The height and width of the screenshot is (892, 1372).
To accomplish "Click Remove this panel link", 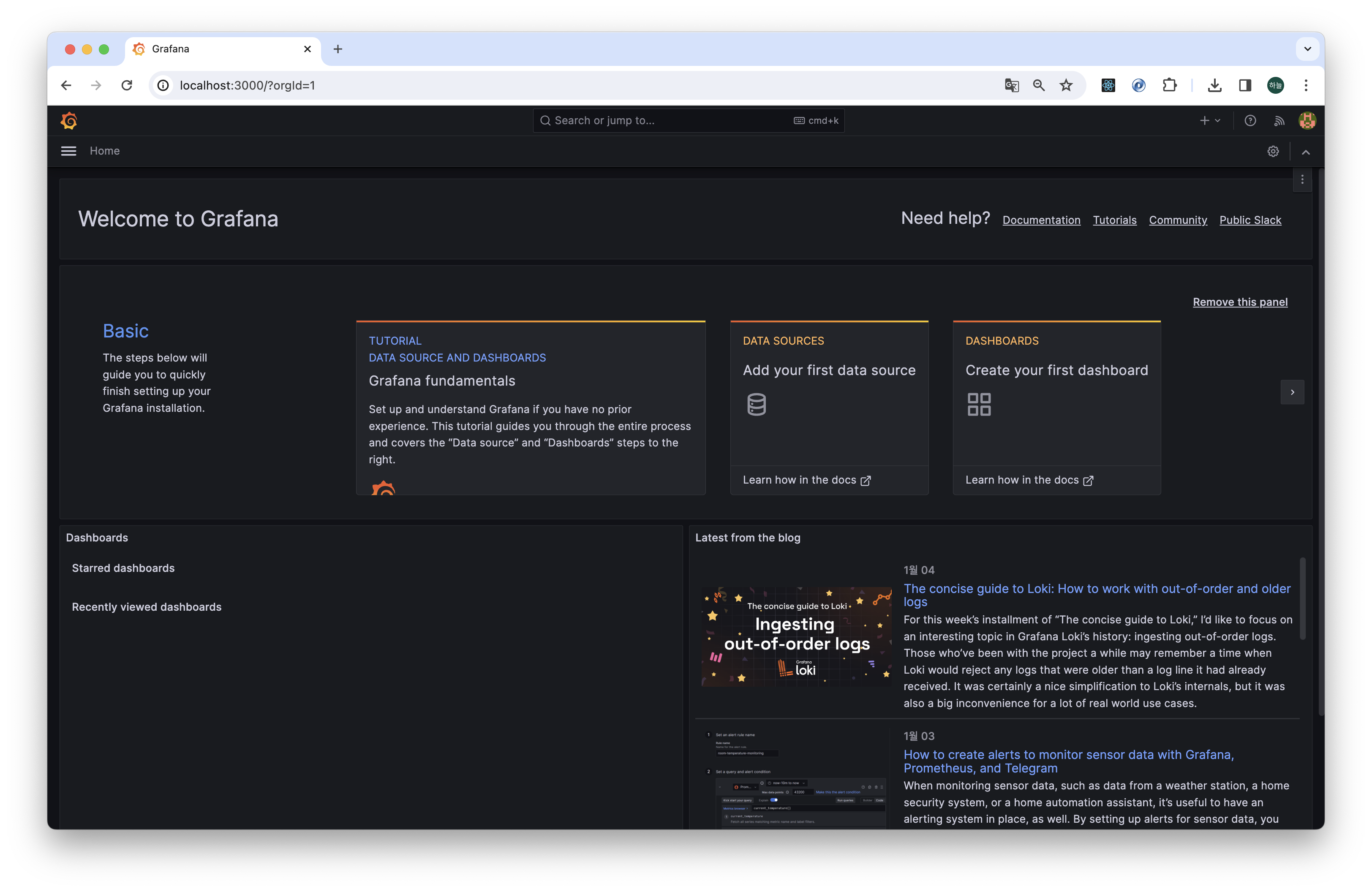I will tap(1239, 302).
